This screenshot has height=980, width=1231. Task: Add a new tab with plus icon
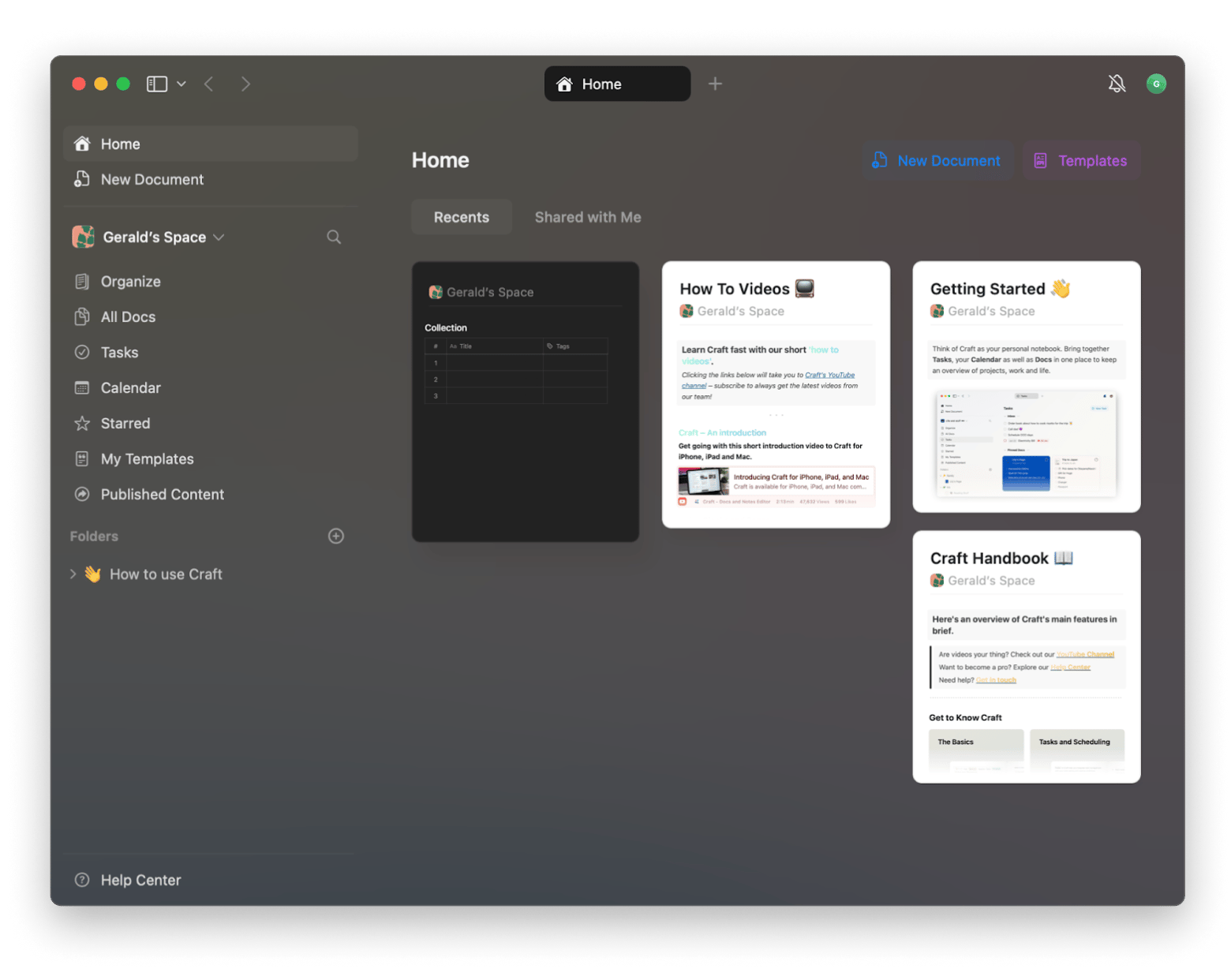pyautogui.click(x=715, y=84)
